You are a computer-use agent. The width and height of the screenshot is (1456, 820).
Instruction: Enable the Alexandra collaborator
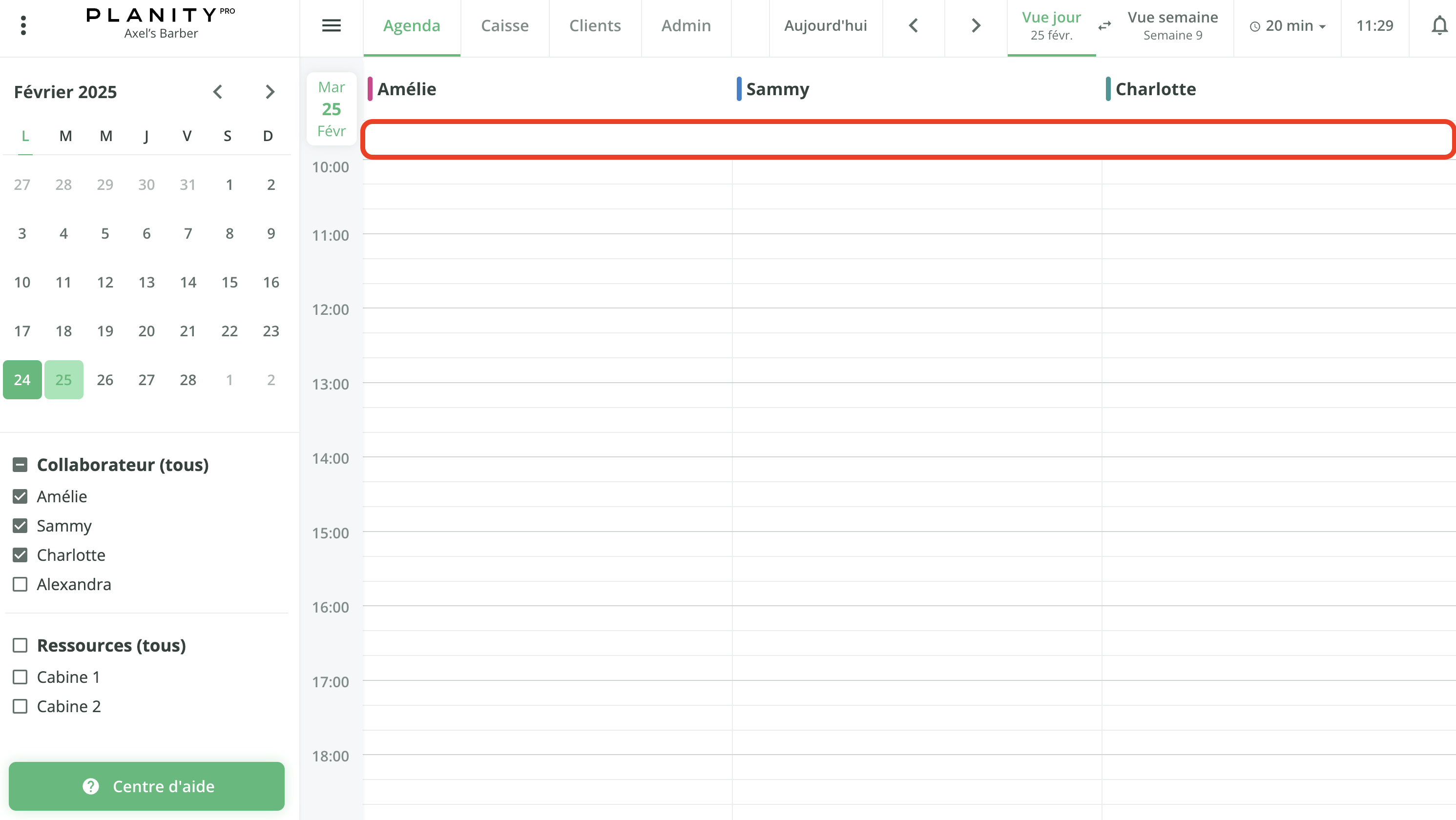coord(21,584)
